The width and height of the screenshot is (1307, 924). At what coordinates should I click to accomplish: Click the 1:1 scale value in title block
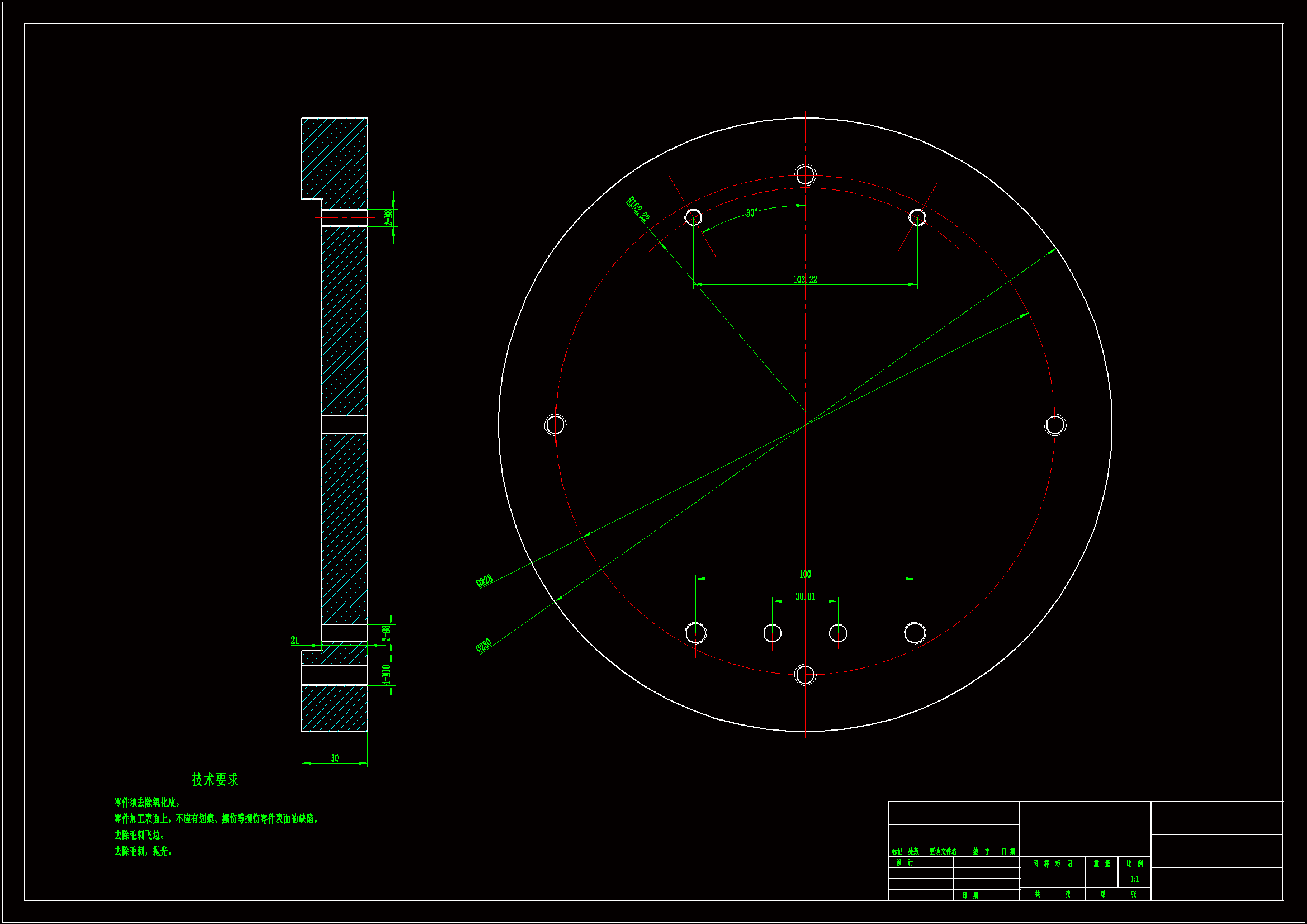1134,879
